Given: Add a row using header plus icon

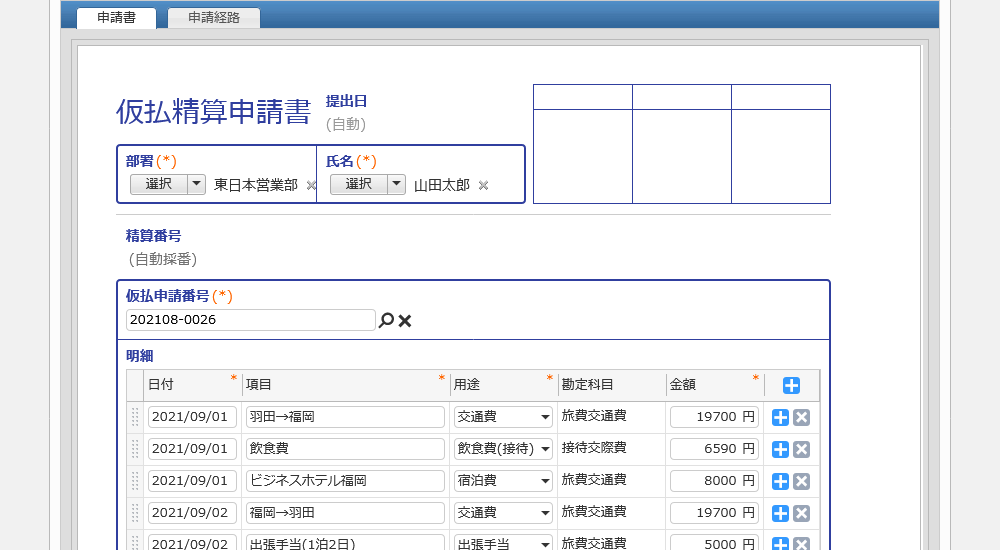Looking at the screenshot, I should [791, 386].
